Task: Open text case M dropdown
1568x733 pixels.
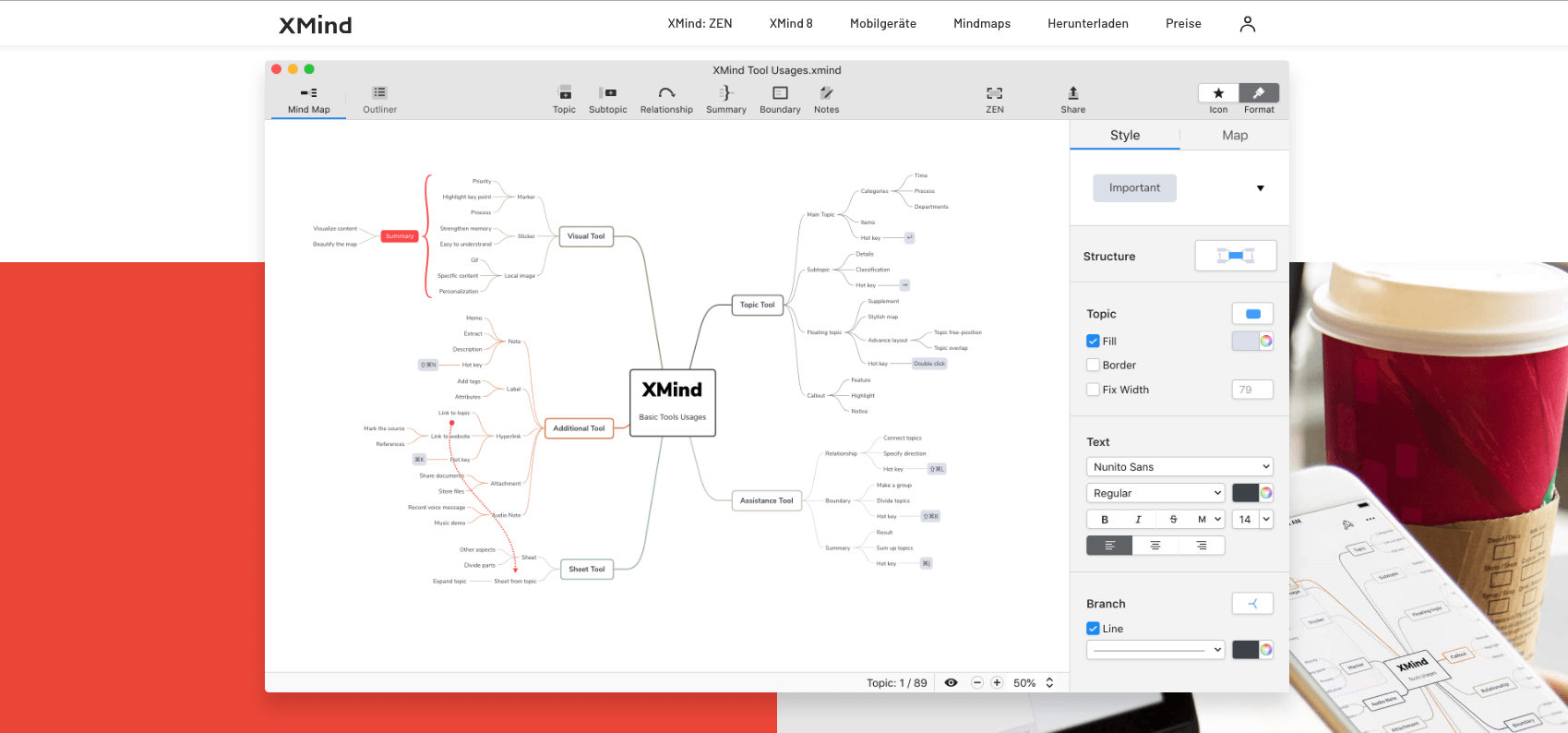Action: coord(1207,520)
